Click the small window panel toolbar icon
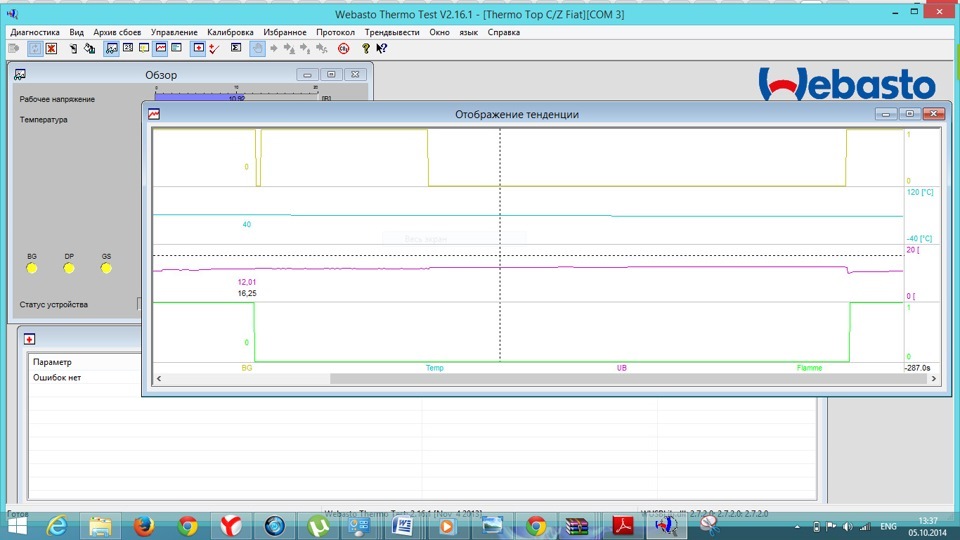 176,48
